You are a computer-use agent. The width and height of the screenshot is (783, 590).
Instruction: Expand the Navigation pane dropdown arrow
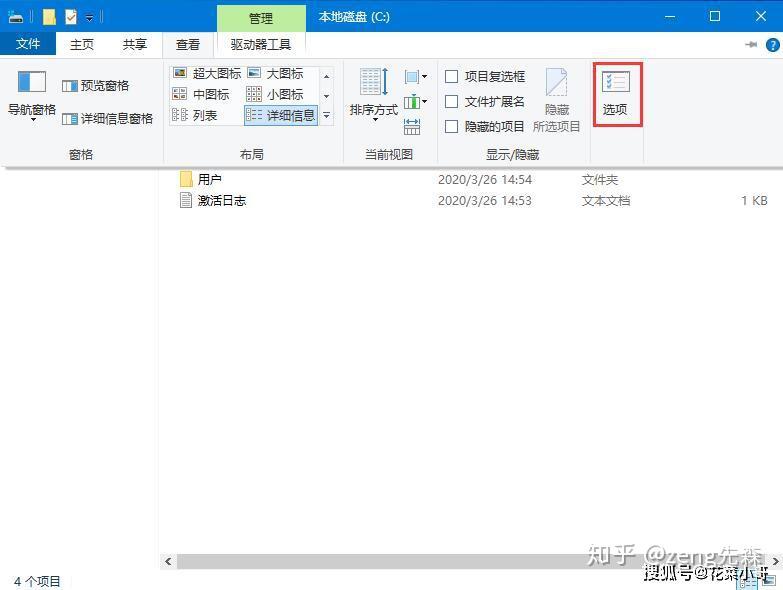tap(33, 120)
